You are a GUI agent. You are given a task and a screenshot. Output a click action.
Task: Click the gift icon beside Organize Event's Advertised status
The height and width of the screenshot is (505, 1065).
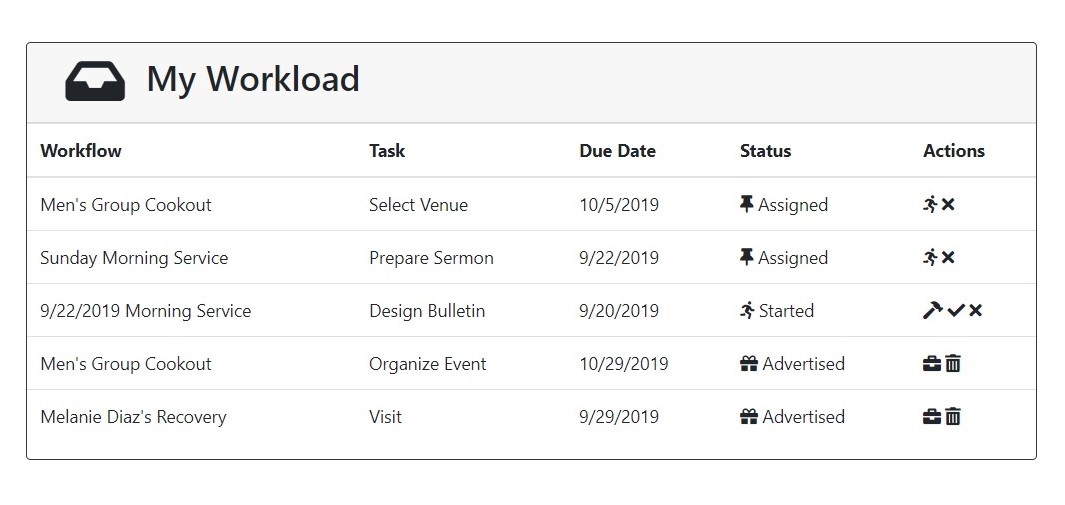tap(748, 363)
